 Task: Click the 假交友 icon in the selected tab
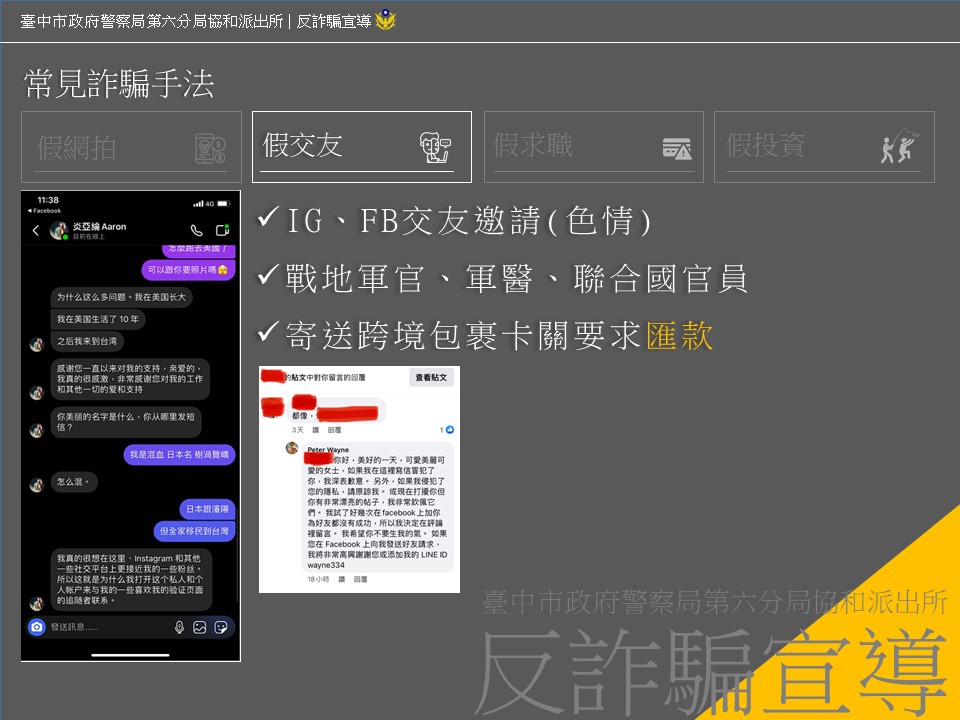pyautogui.click(x=435, y=148)
